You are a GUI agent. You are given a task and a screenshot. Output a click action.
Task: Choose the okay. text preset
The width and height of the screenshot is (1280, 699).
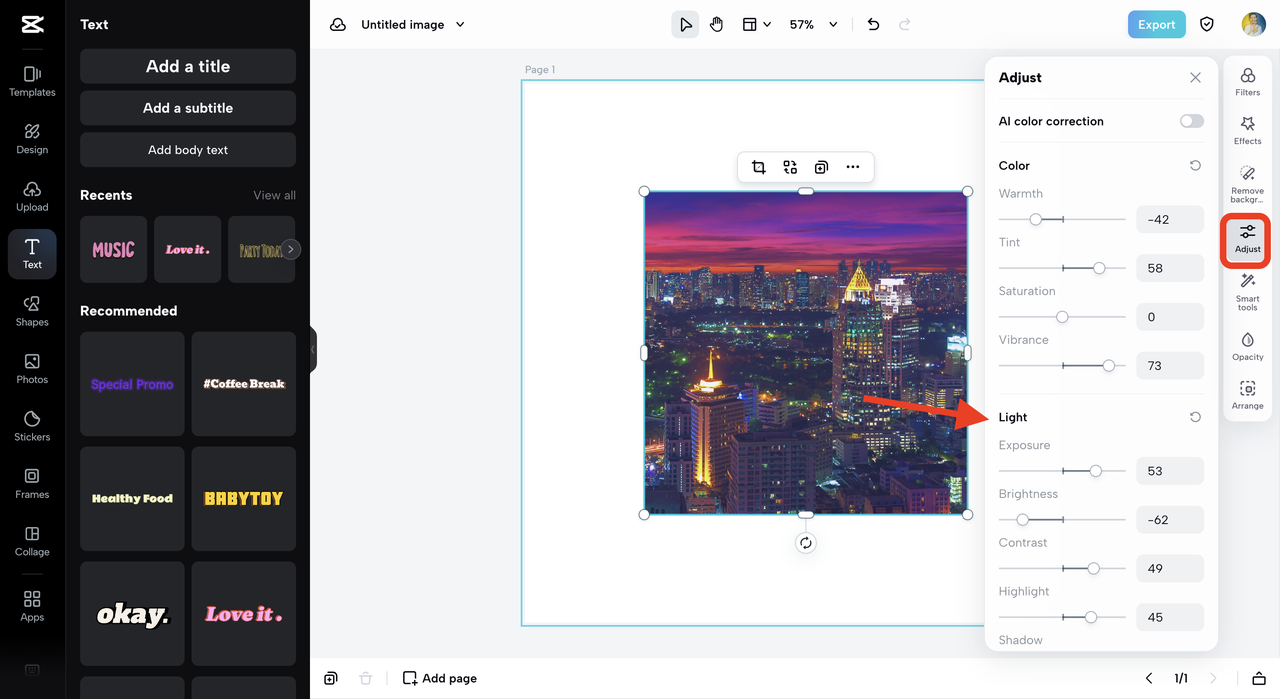point(132,614)
